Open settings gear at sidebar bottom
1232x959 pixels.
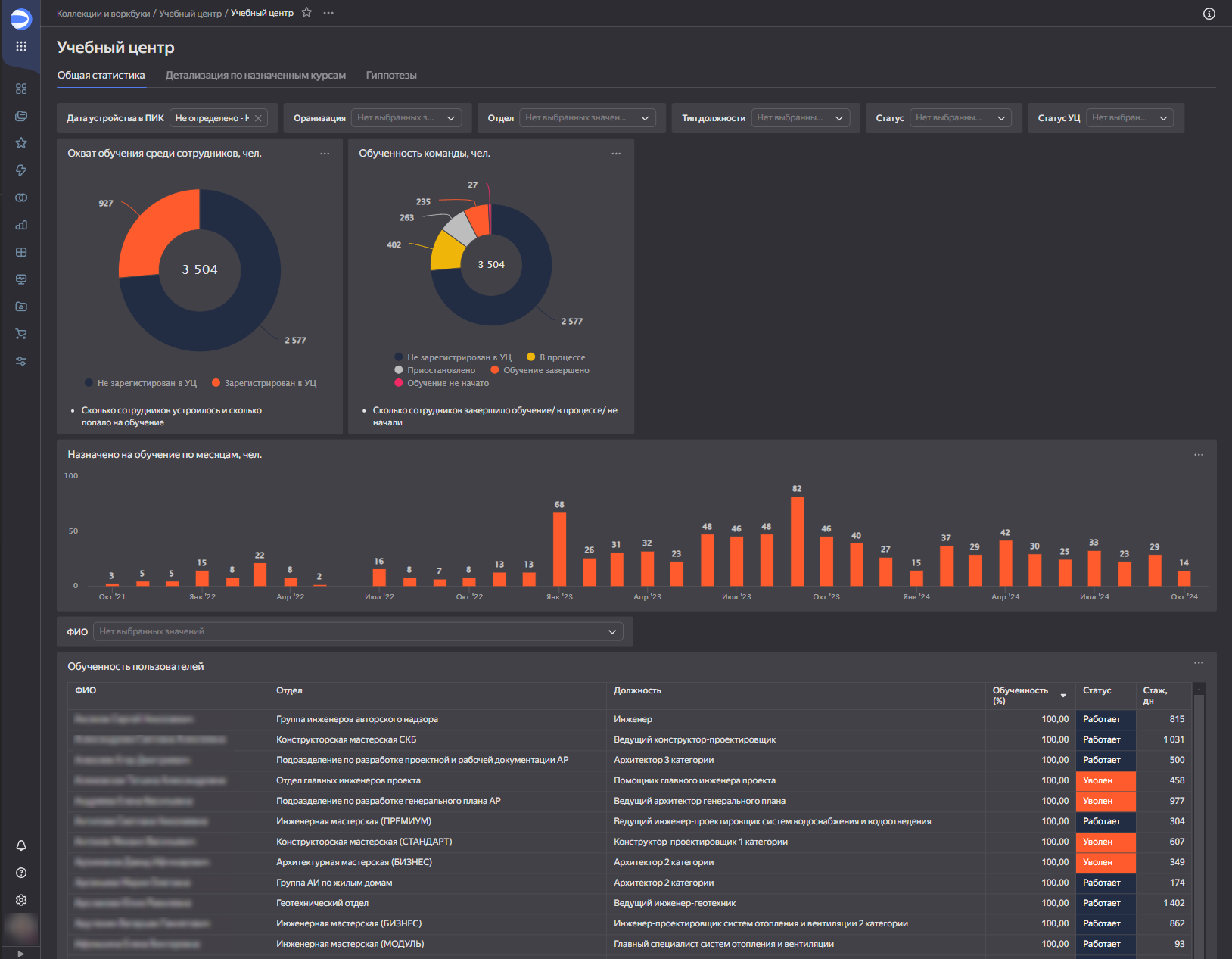[x=21, y=900]
